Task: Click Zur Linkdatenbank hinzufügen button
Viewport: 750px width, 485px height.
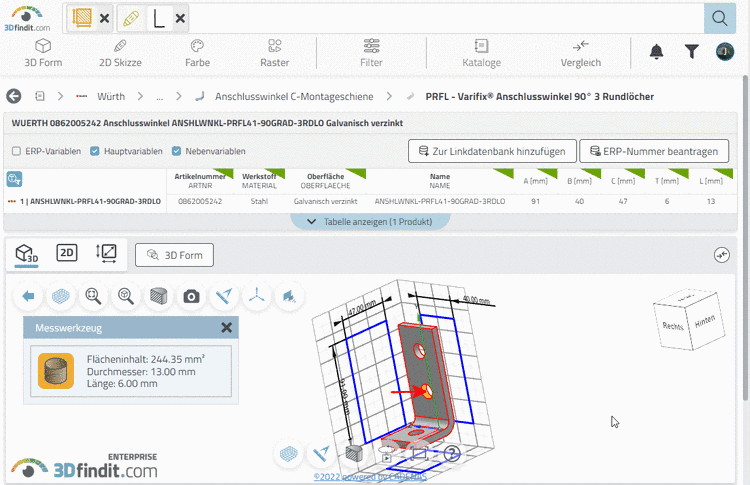Action: coord(492,151)
